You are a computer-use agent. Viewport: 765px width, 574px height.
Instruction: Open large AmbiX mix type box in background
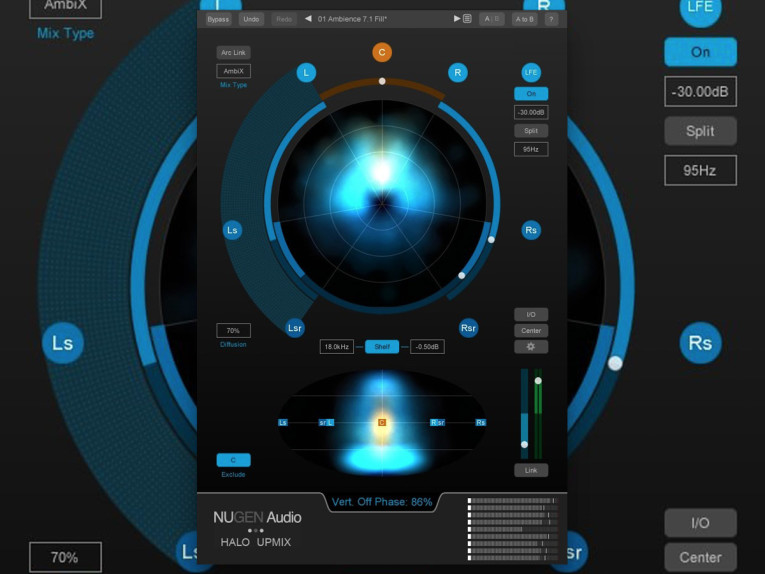(x=65, y=7)
